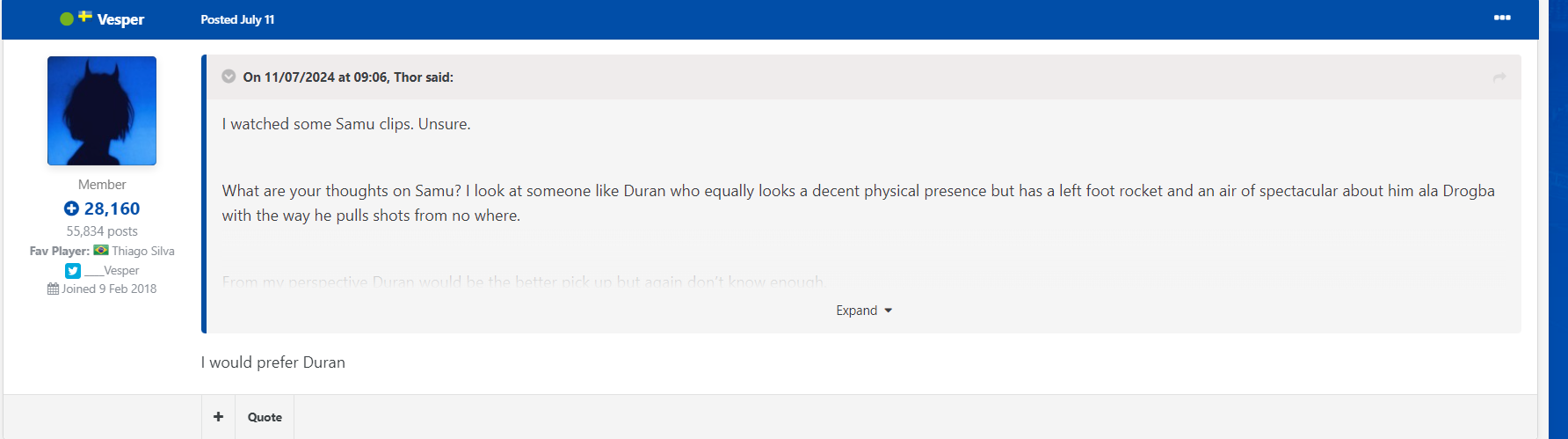Open the ___Vesper Twitter handle link
1568x439 pixels.
(x=112, y=270)
